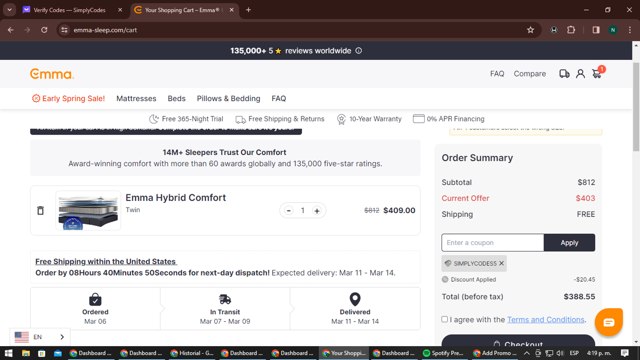Switch to Add Promo Chrome window in taskbar

494,353
